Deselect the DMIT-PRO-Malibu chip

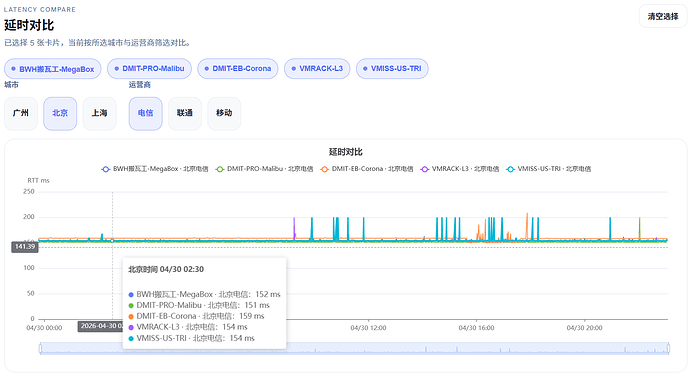pyautogui.click(x=149, y=69)
